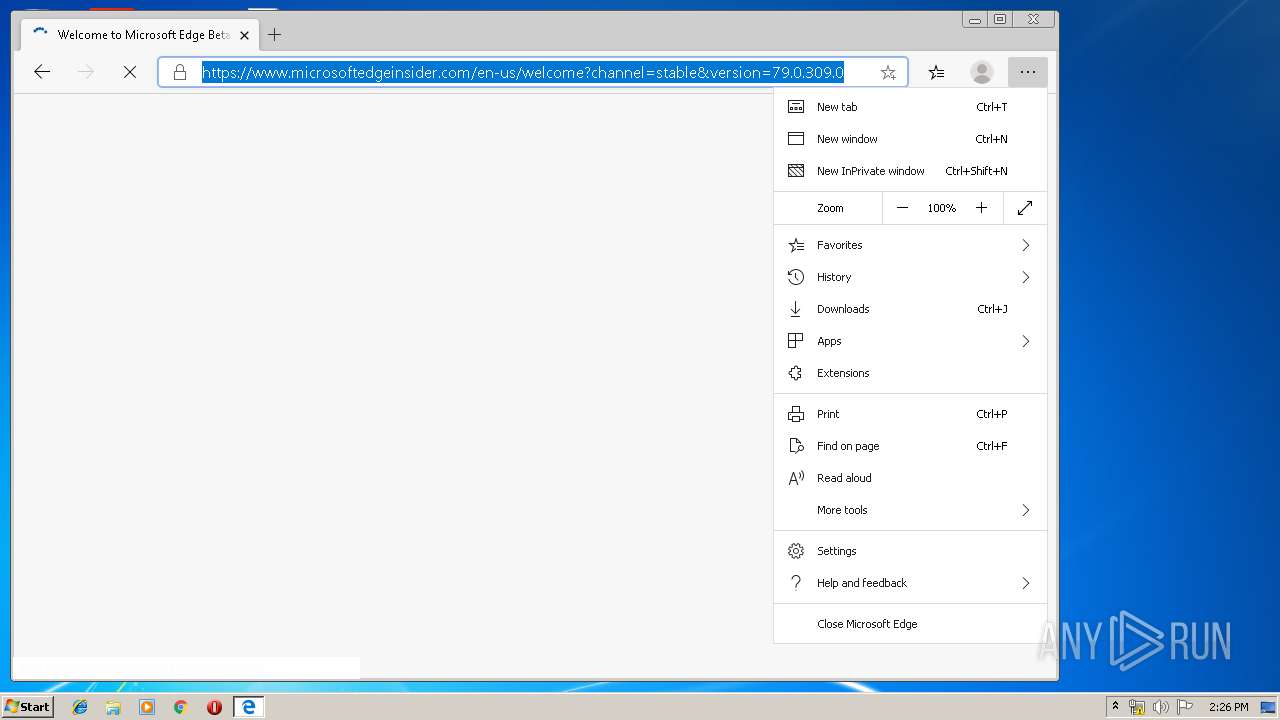The image size is (1280, 720).
Task: Stop loading the page
Action: pyautogui.click(x=130, y=72)
